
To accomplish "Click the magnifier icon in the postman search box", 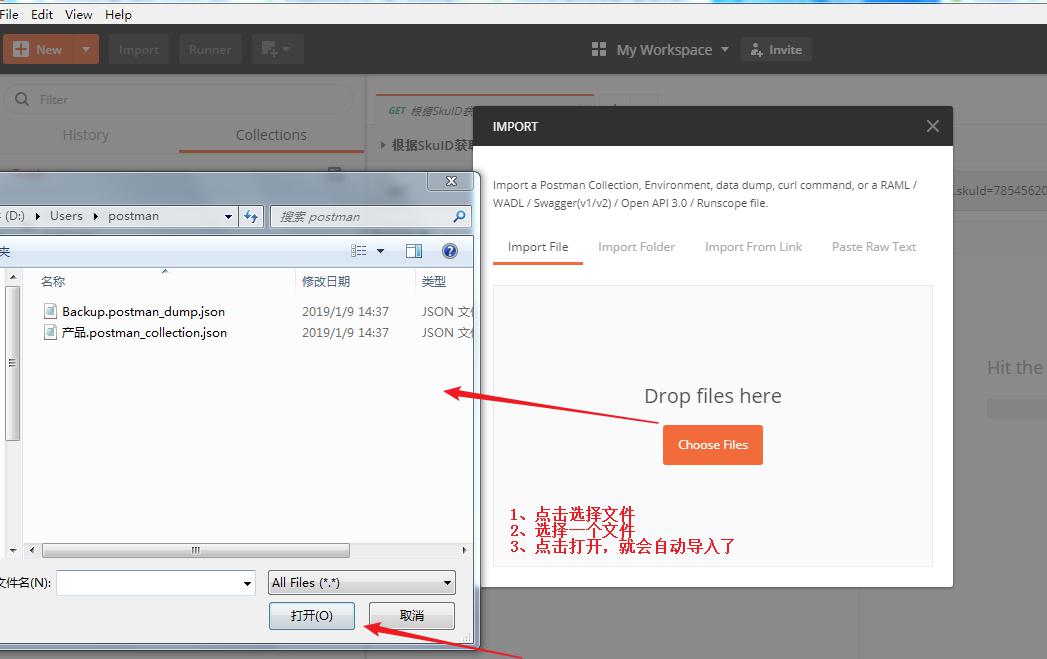I will pyautogui.click(x=459, y=216).
